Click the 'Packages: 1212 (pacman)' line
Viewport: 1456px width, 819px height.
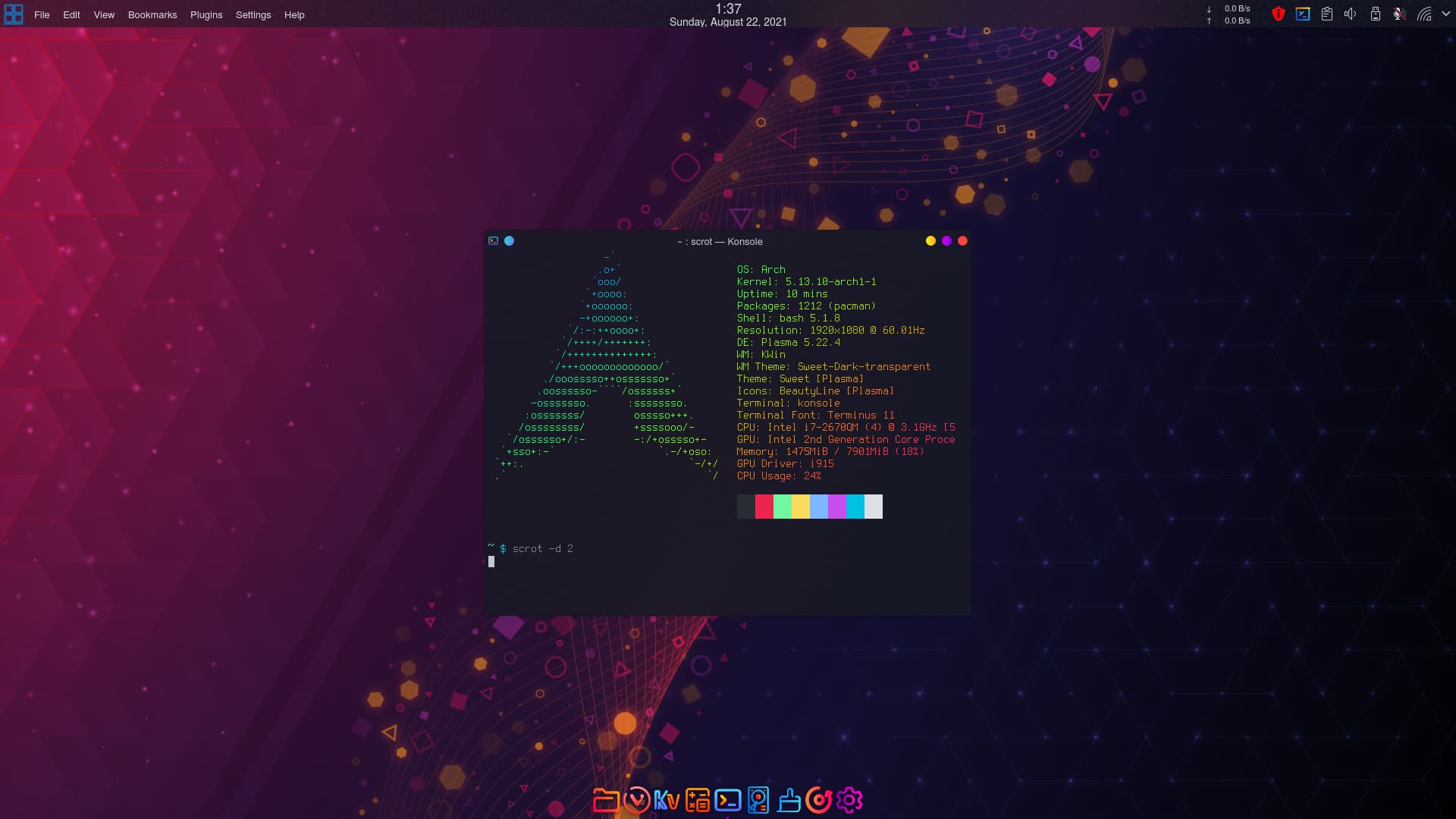[806, 306]
